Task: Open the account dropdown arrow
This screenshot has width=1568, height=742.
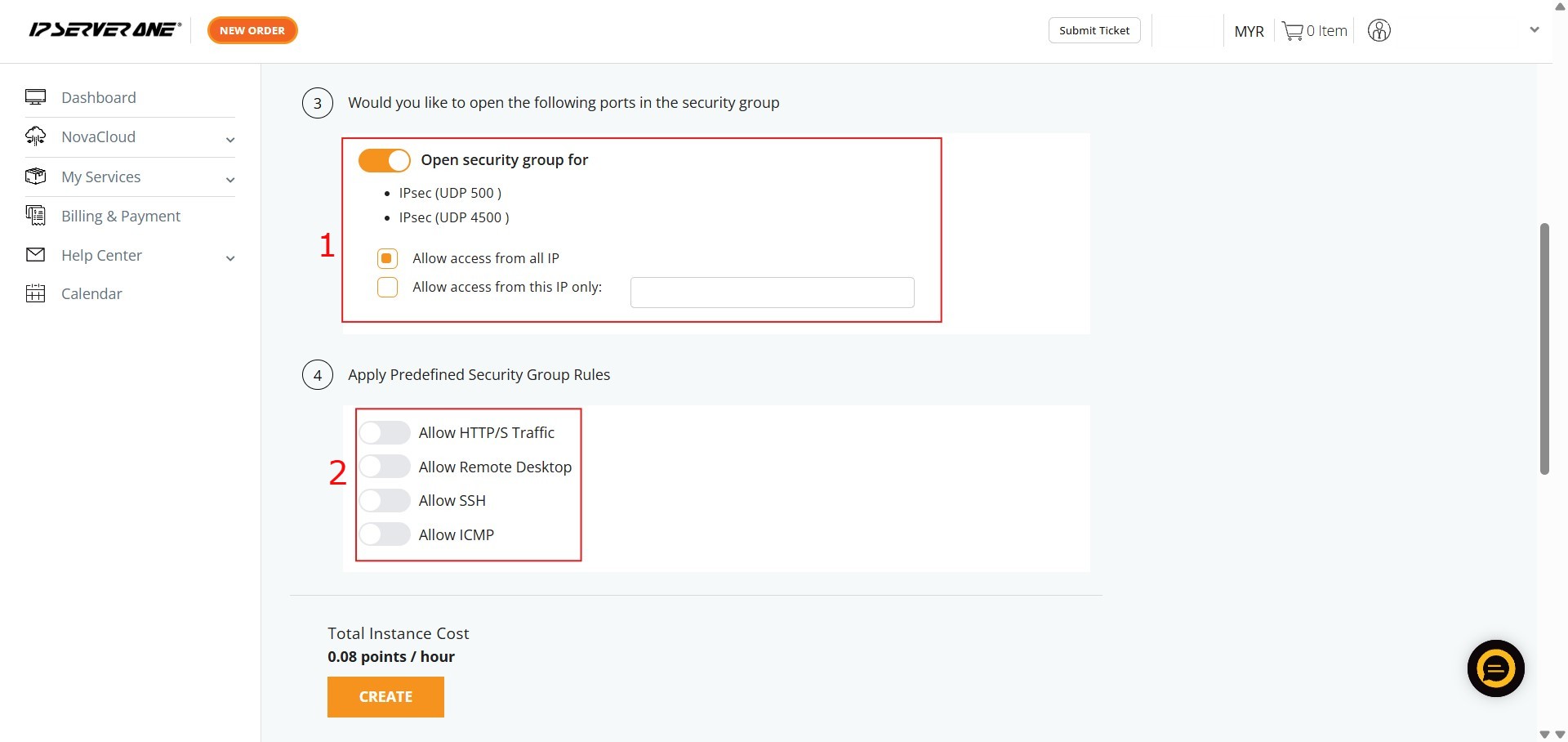Action: (1534, 30)
